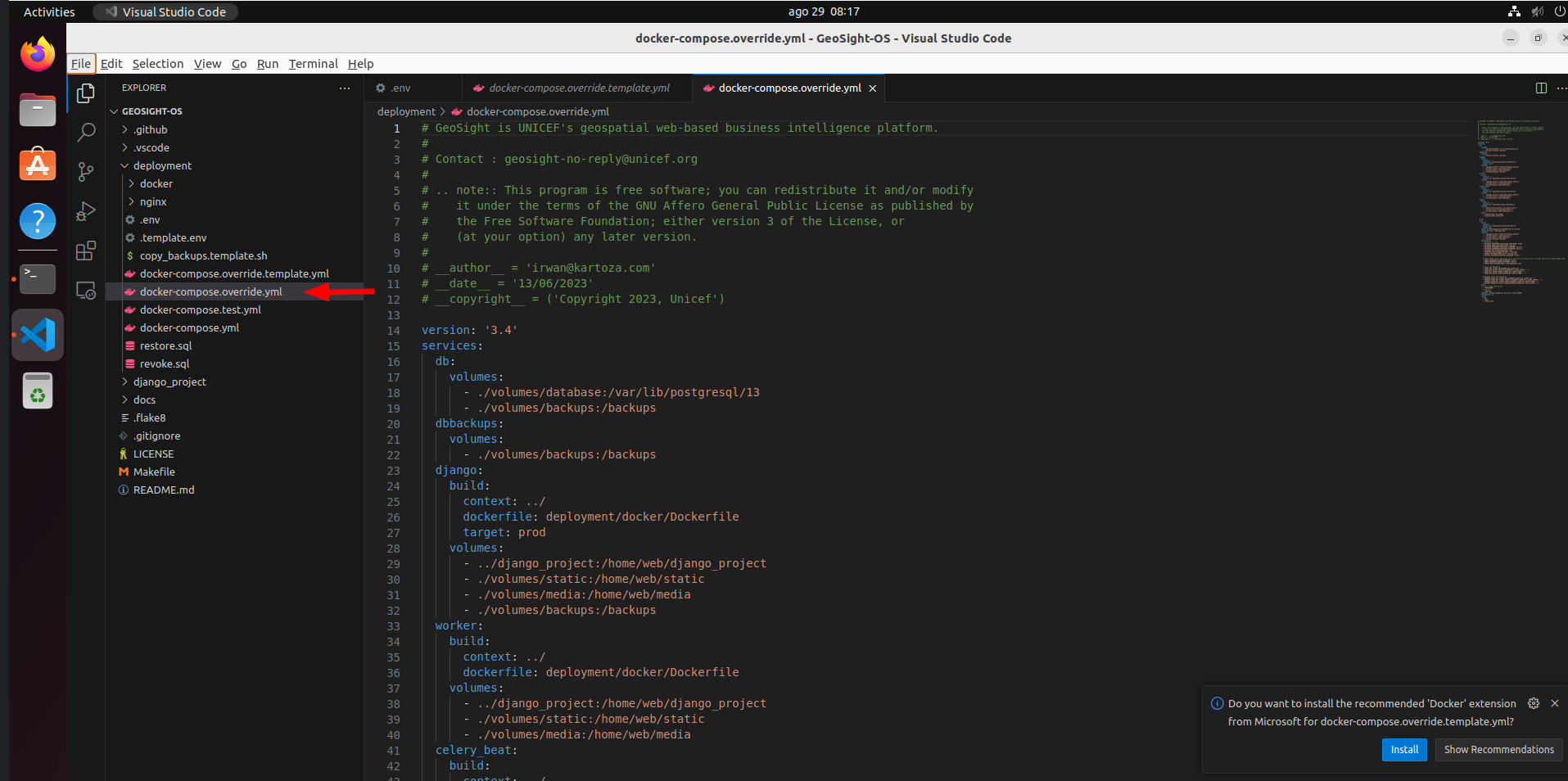Open the Help menu
Viewport: 1568px width, 781px height.
(361, 64)
